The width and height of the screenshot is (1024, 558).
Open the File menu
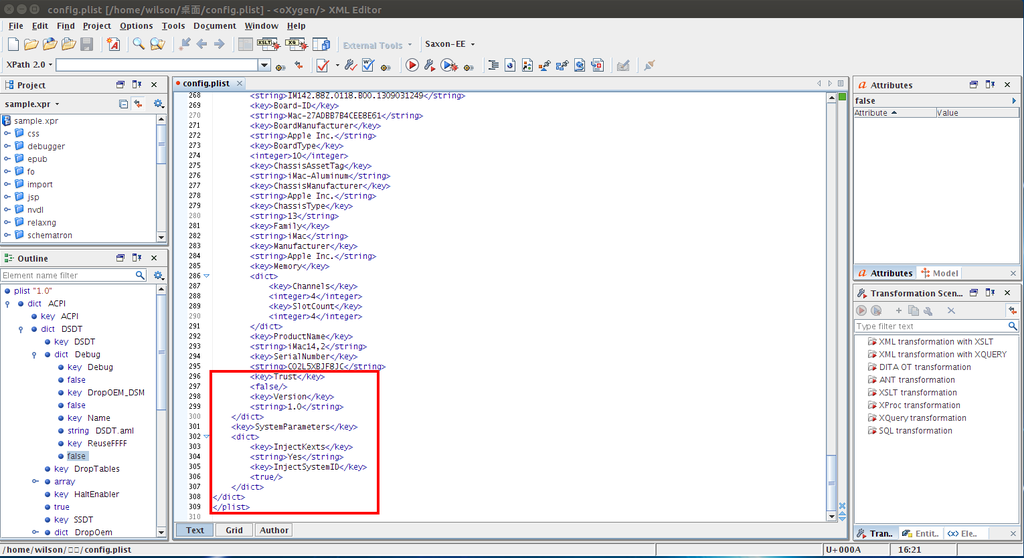(16, 25)
